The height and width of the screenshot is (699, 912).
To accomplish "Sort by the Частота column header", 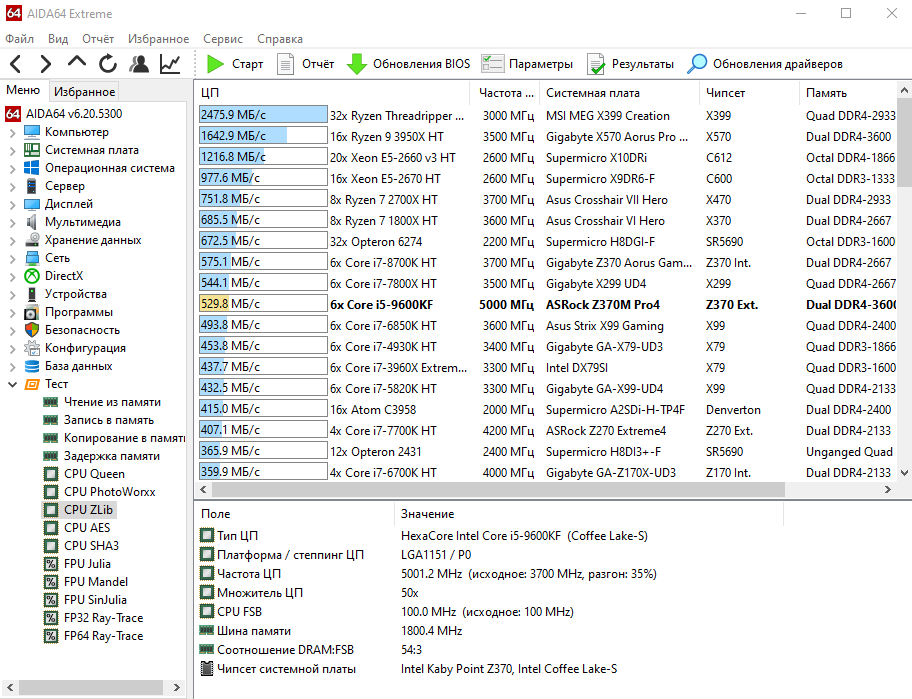I will coord(500,92).
